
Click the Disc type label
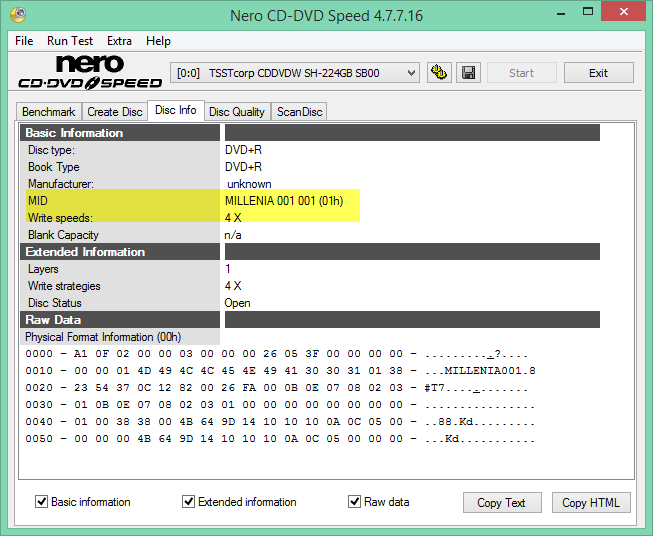coord(51,150)
